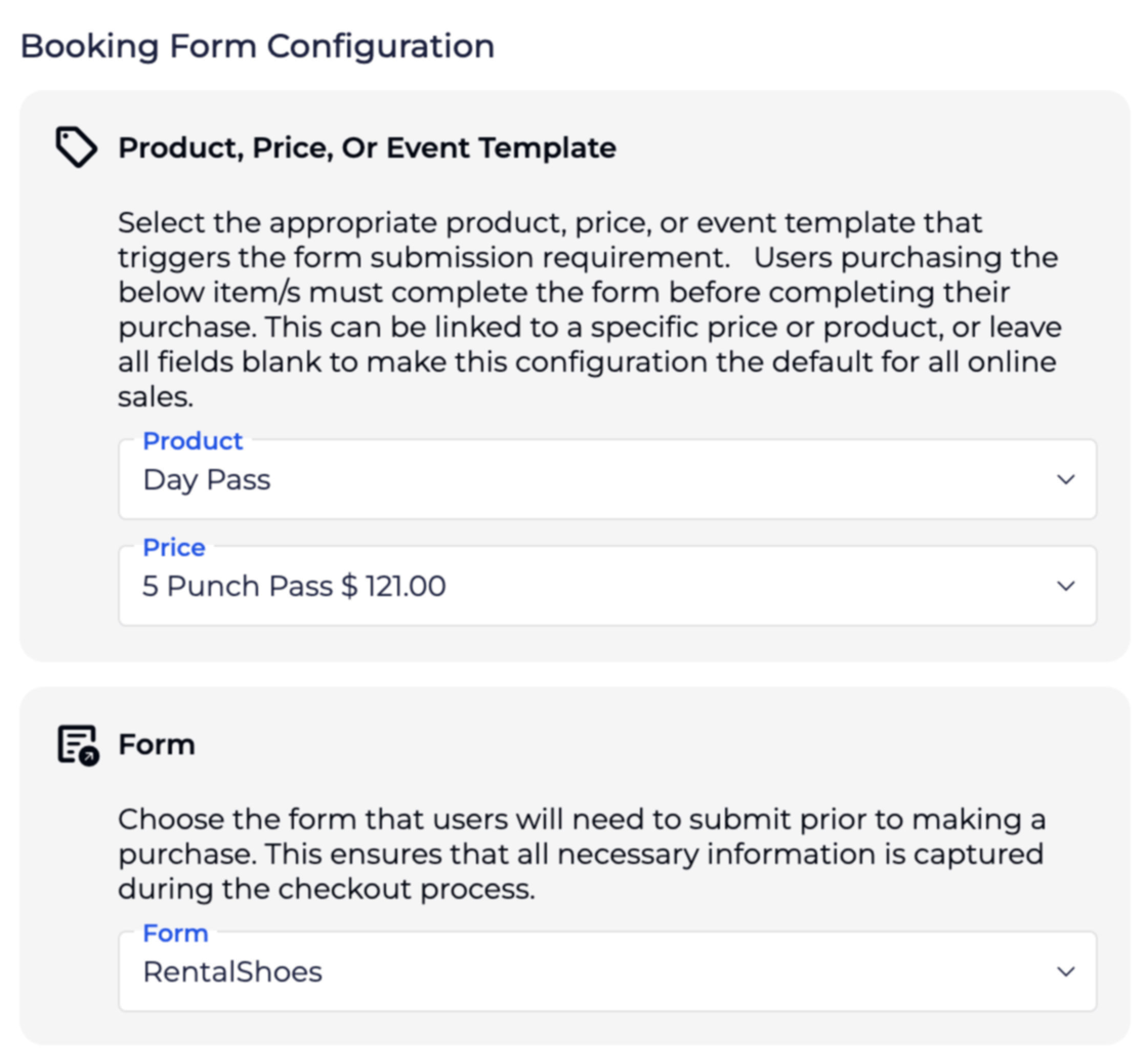Click the blue Price field label
This screenshot has width=1147, height=1064.
pos(174,547)
